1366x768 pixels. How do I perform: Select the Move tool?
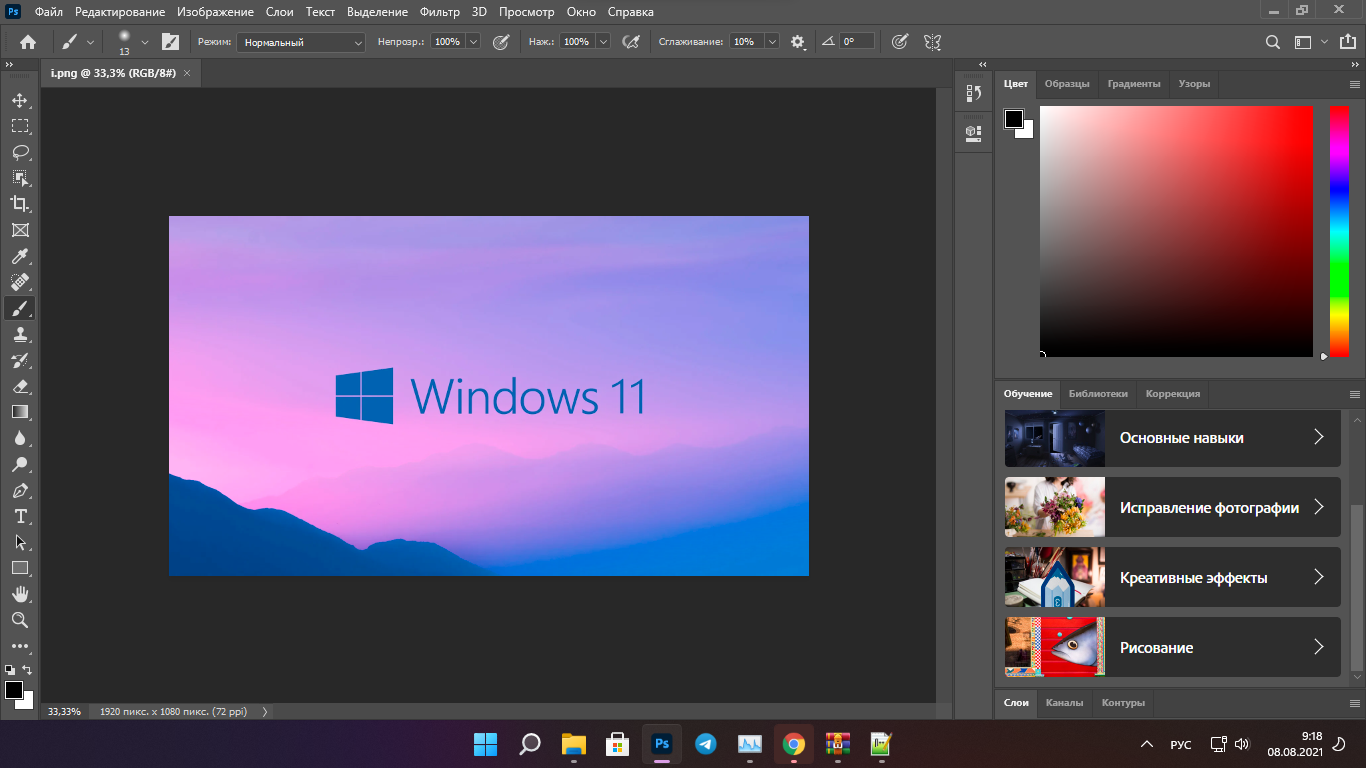[20, 100]
